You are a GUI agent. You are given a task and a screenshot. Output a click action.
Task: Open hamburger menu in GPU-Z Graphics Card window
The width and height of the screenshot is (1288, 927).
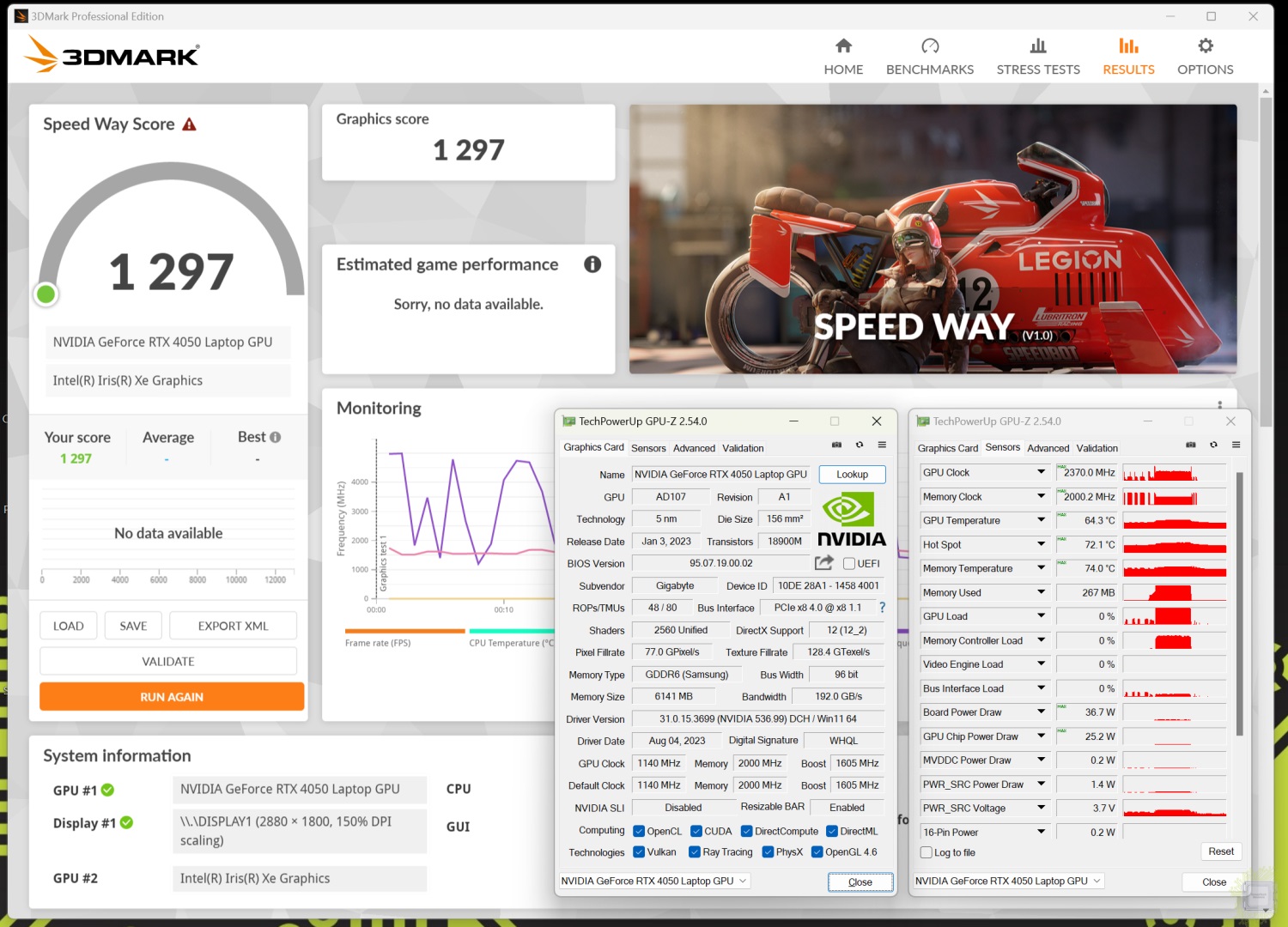(x=882, y=445)
